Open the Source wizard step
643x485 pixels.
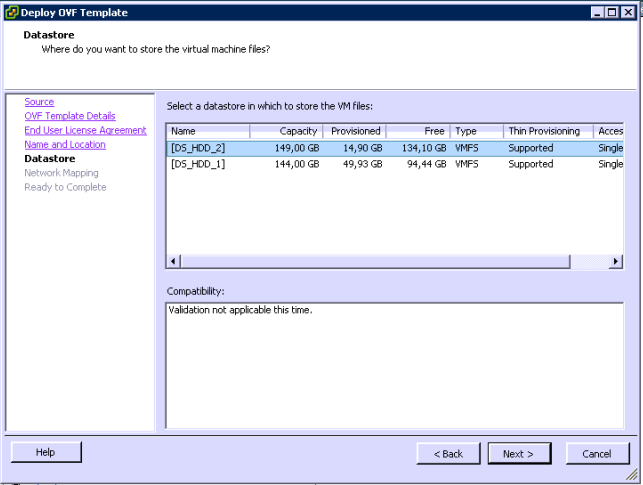pos(39,102)
